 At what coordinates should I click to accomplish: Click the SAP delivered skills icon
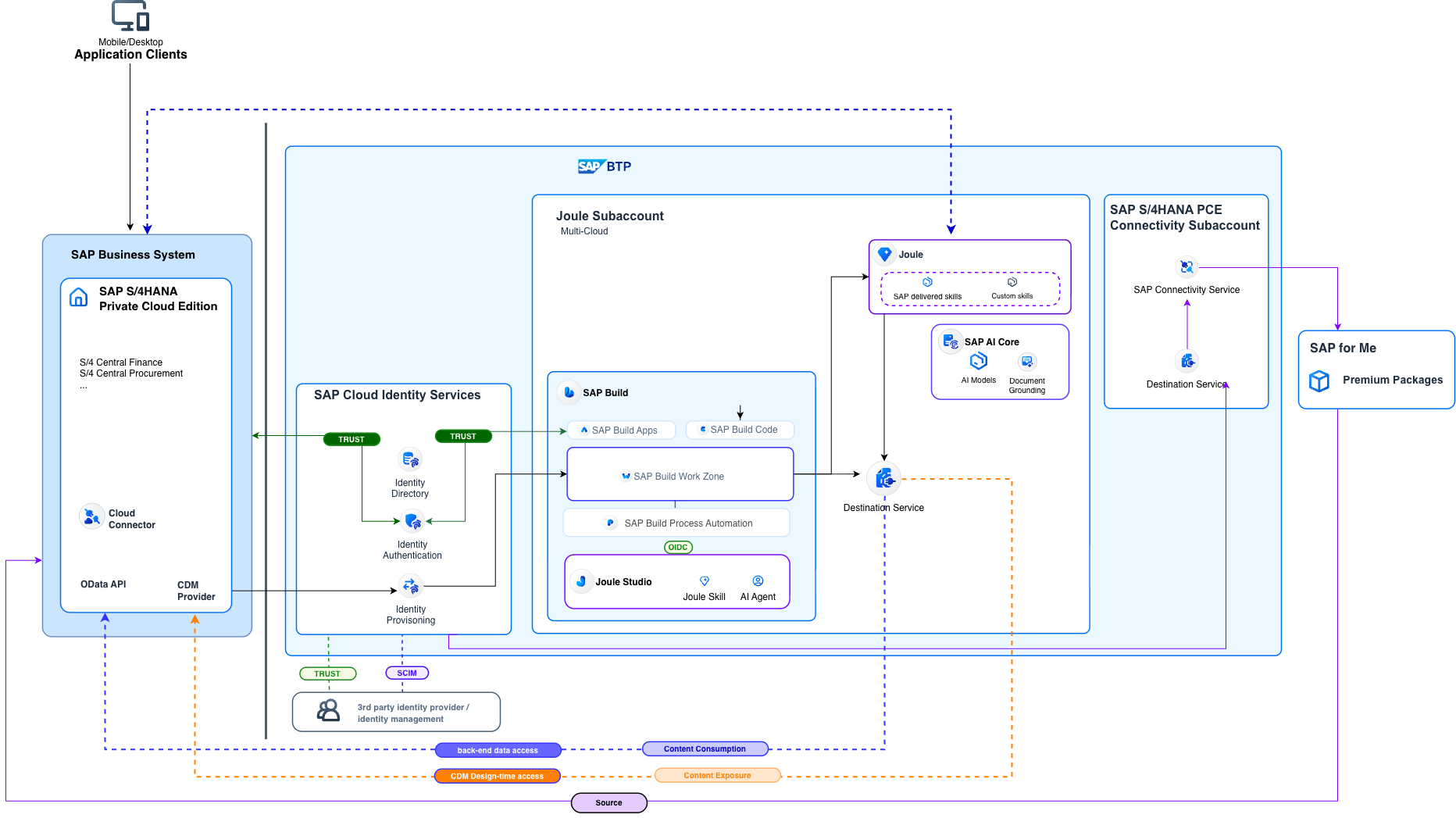tap(927, 282)
